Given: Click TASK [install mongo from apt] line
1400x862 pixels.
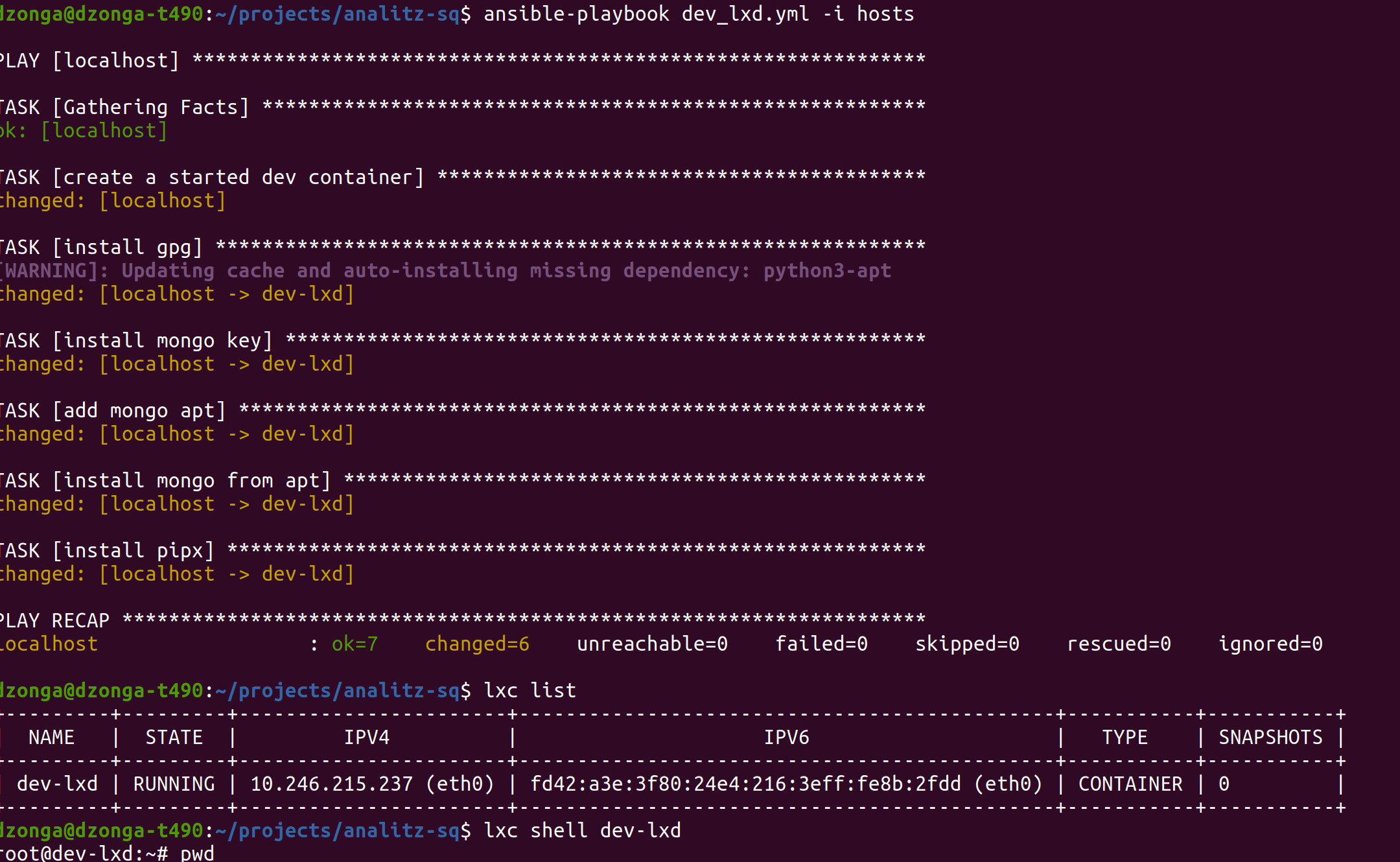Looking at the screenshot, I should (463, 480).
